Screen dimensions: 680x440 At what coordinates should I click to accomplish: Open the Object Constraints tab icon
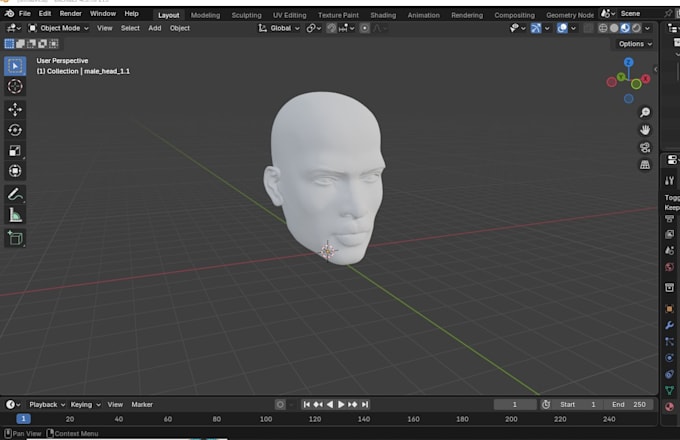tap(670, 374)
